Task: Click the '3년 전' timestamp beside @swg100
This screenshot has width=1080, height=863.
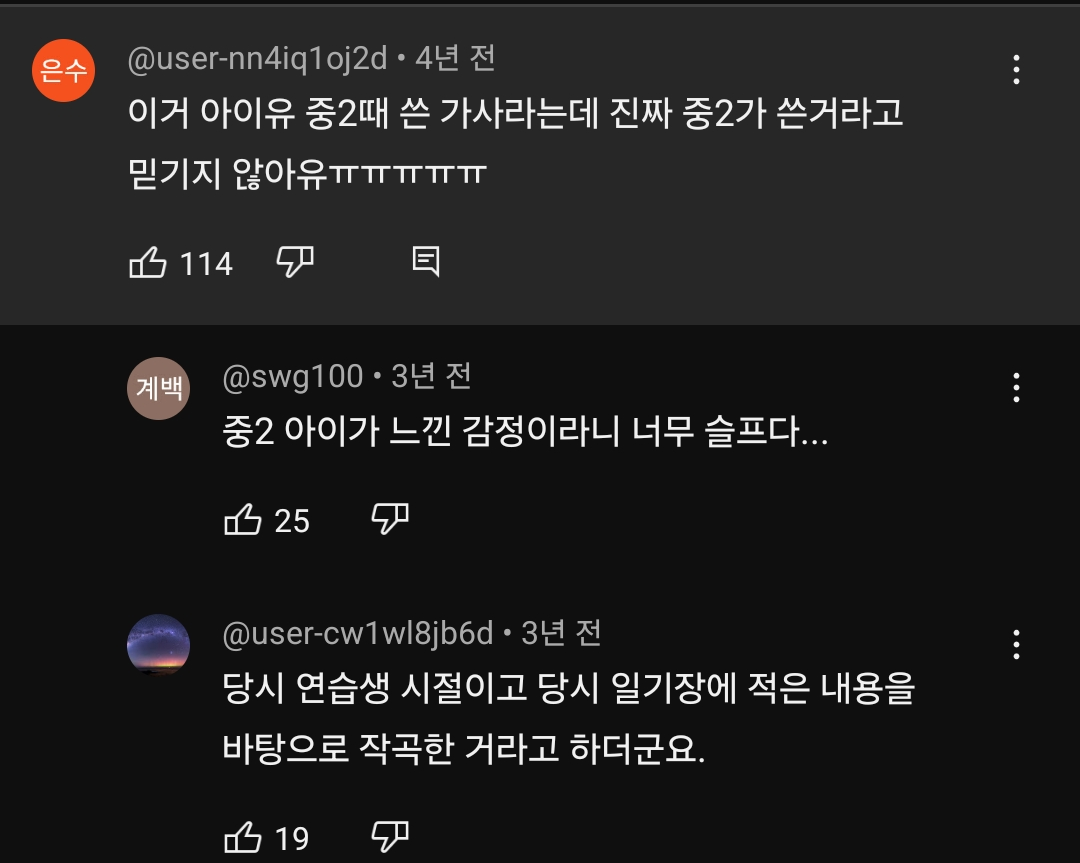Action: coord(431,376)
